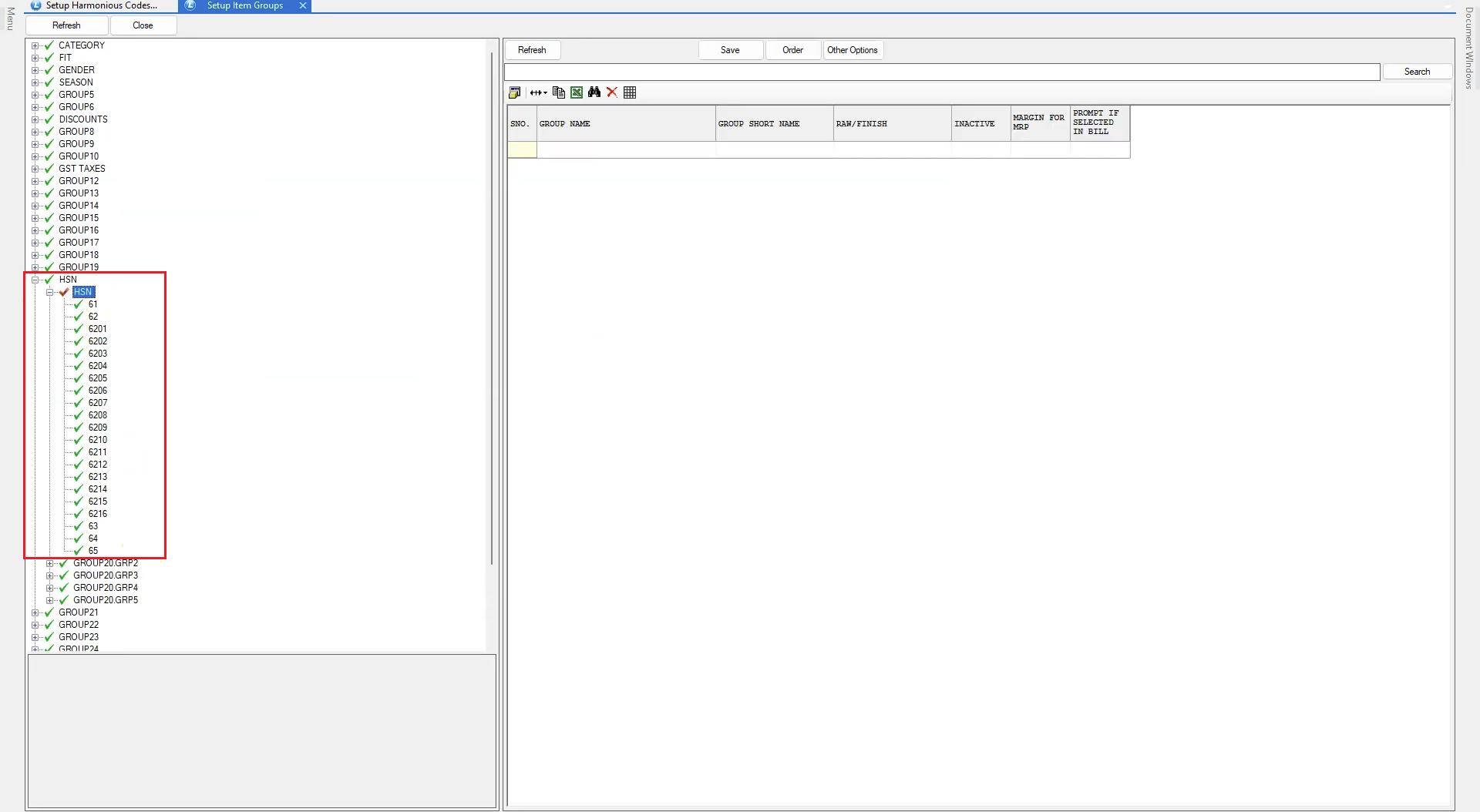
Task: Toggle the checkmark next to GST TAXES
Action: pyautogui.click(x=49, y=169)
